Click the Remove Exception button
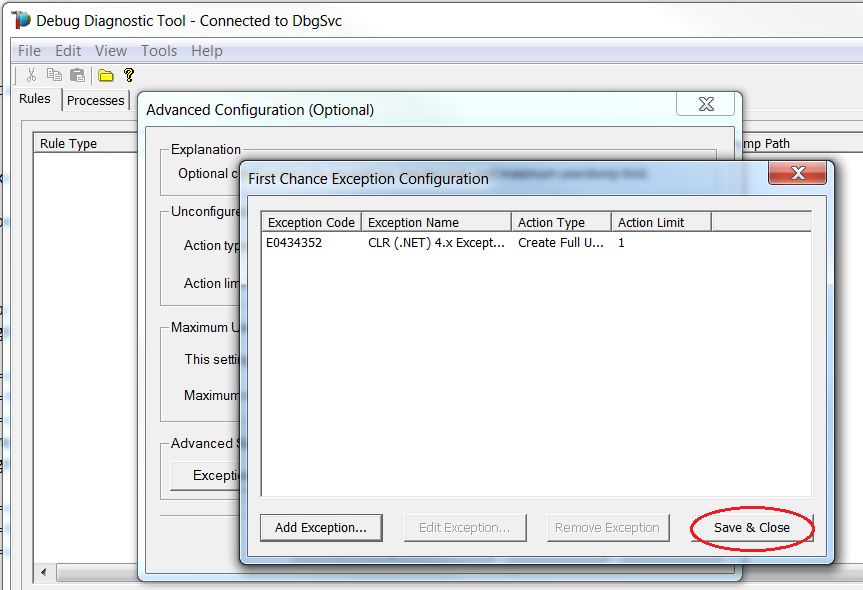The width and height of the screenshot is (863, 590). (608, 527)
